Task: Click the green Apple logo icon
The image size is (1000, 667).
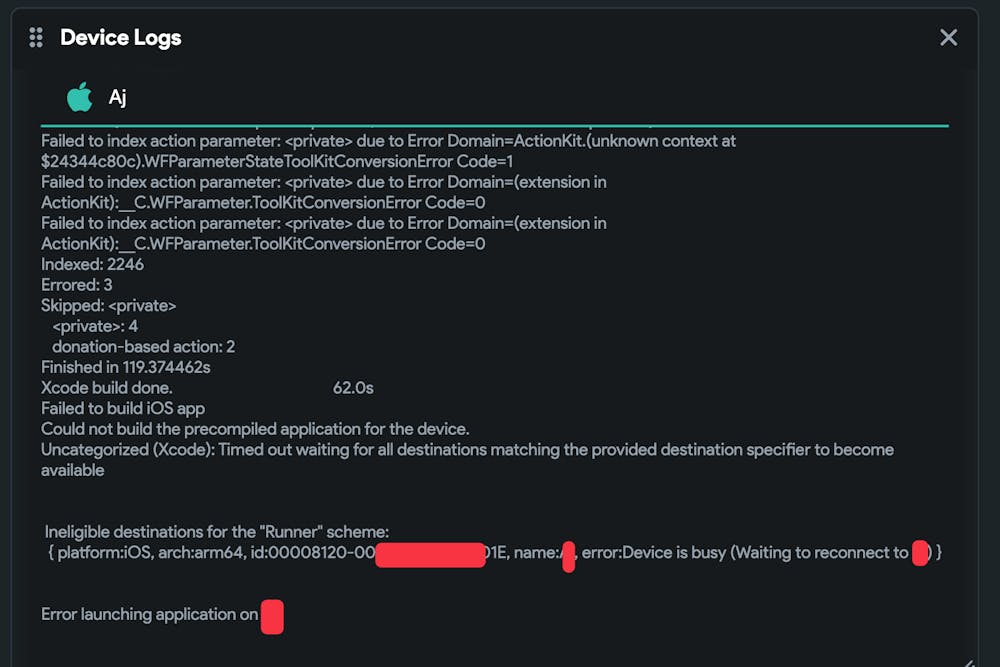Action: (79, 97)
